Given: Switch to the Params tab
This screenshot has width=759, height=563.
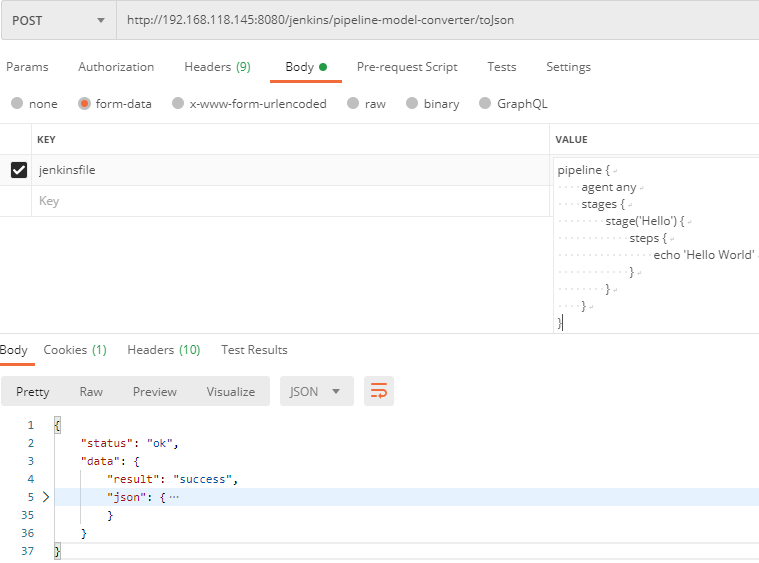Looking at the screenshot, I should [27, 67].
